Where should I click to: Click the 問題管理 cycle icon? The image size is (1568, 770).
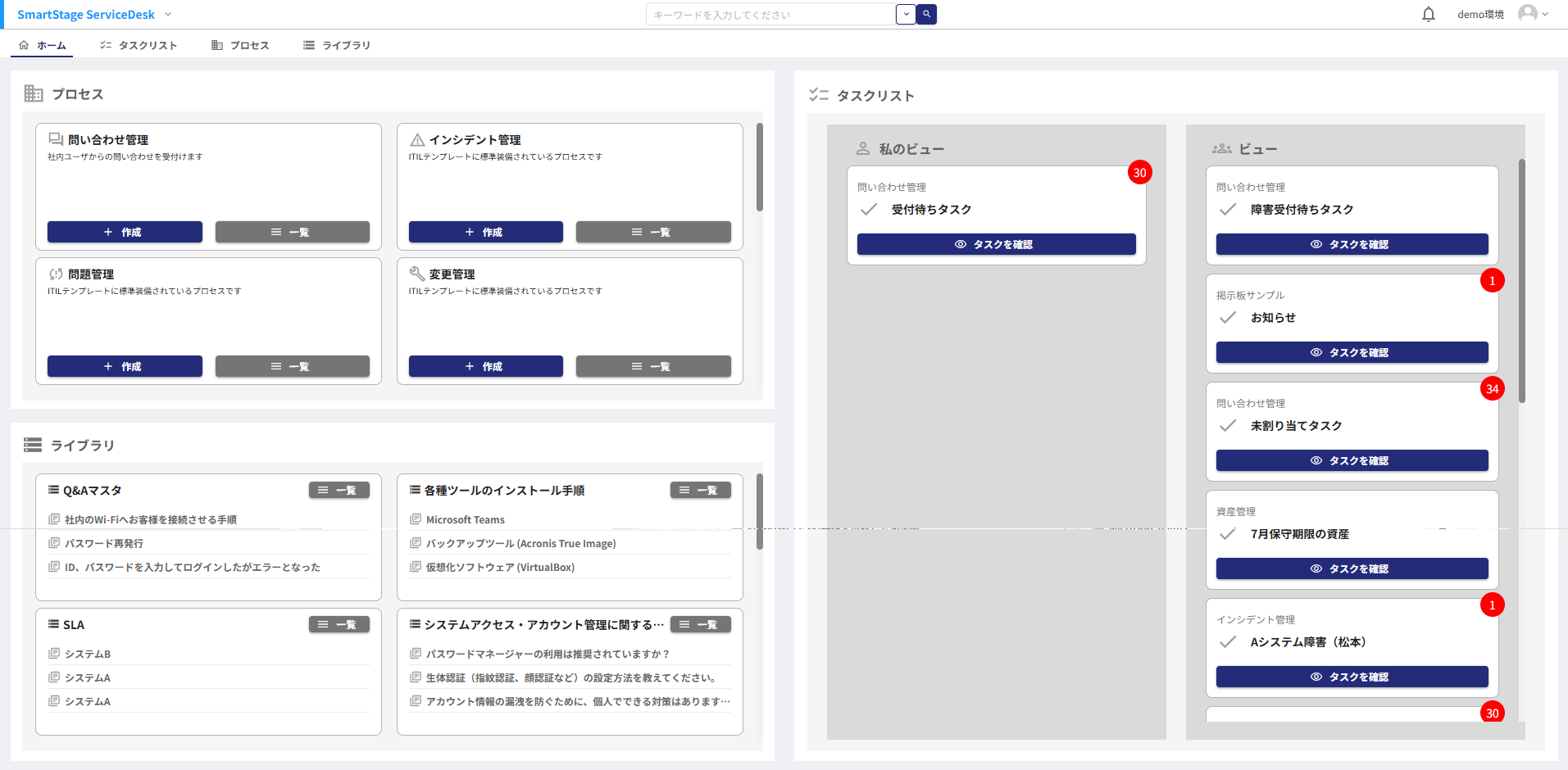[56, 274]
